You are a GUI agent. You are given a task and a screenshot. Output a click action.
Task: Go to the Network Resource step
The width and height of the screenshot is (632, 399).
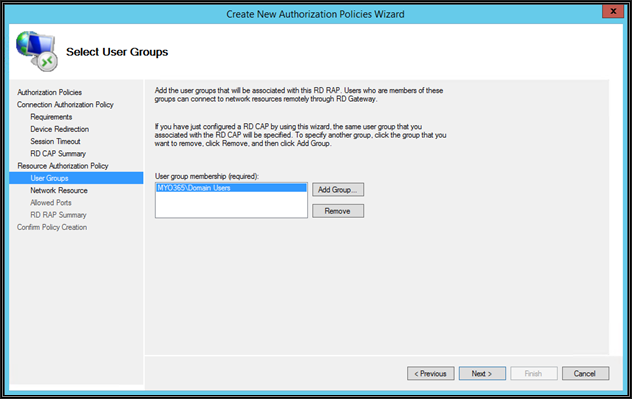pos(59,190)
